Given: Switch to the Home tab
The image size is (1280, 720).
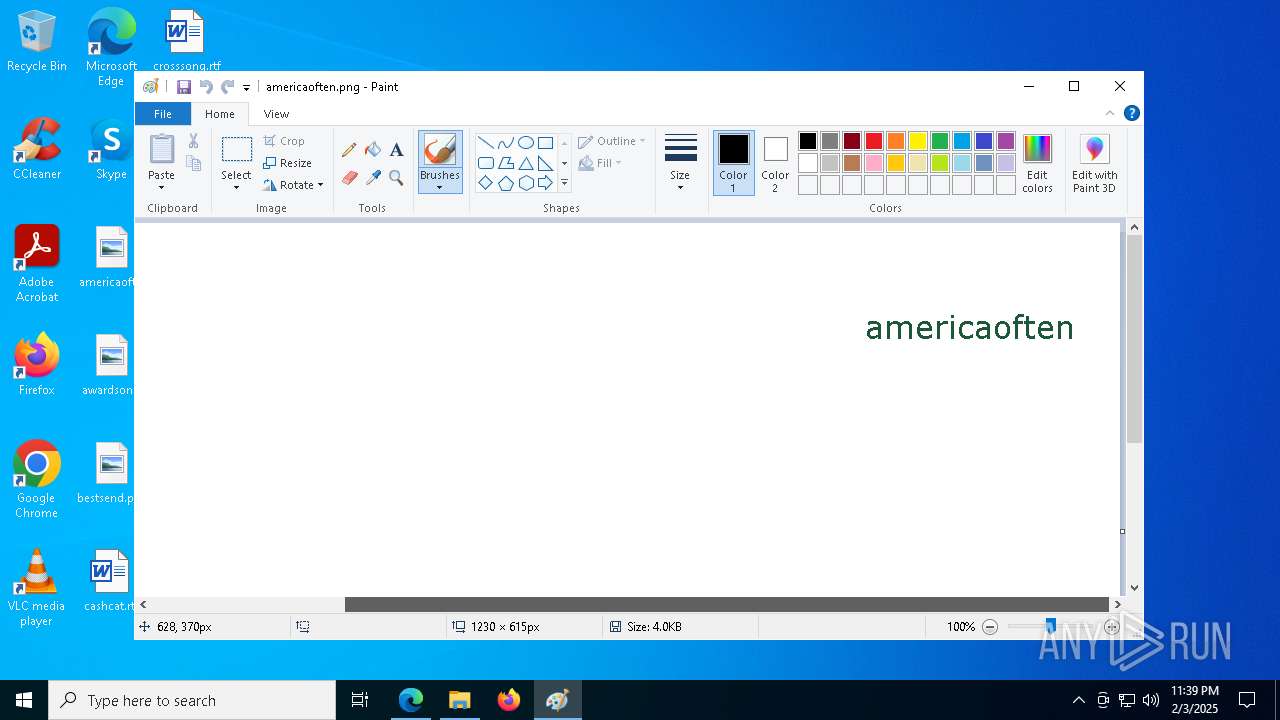Looking at the screenshot, I should pos(220,114).
